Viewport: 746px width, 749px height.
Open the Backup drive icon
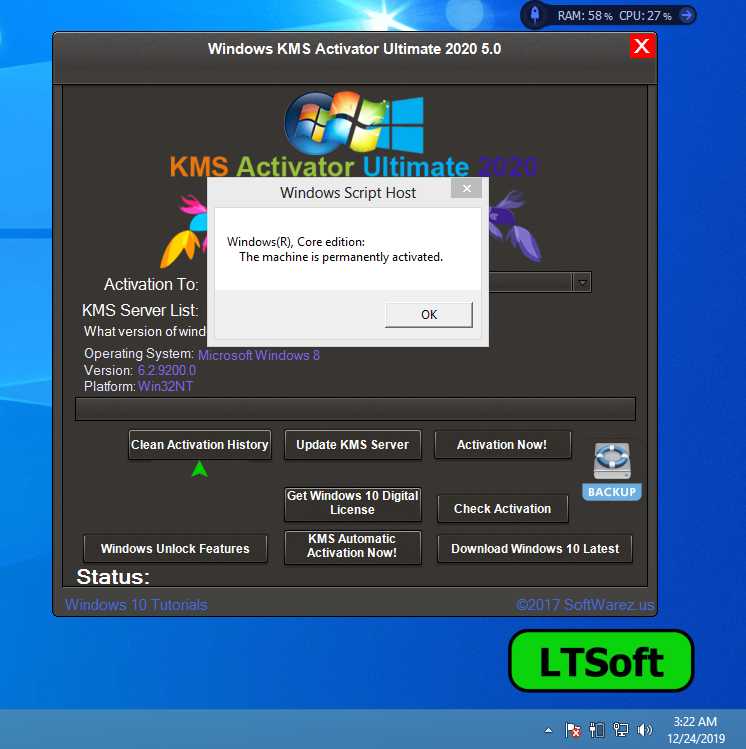click(x=612, y=471)
